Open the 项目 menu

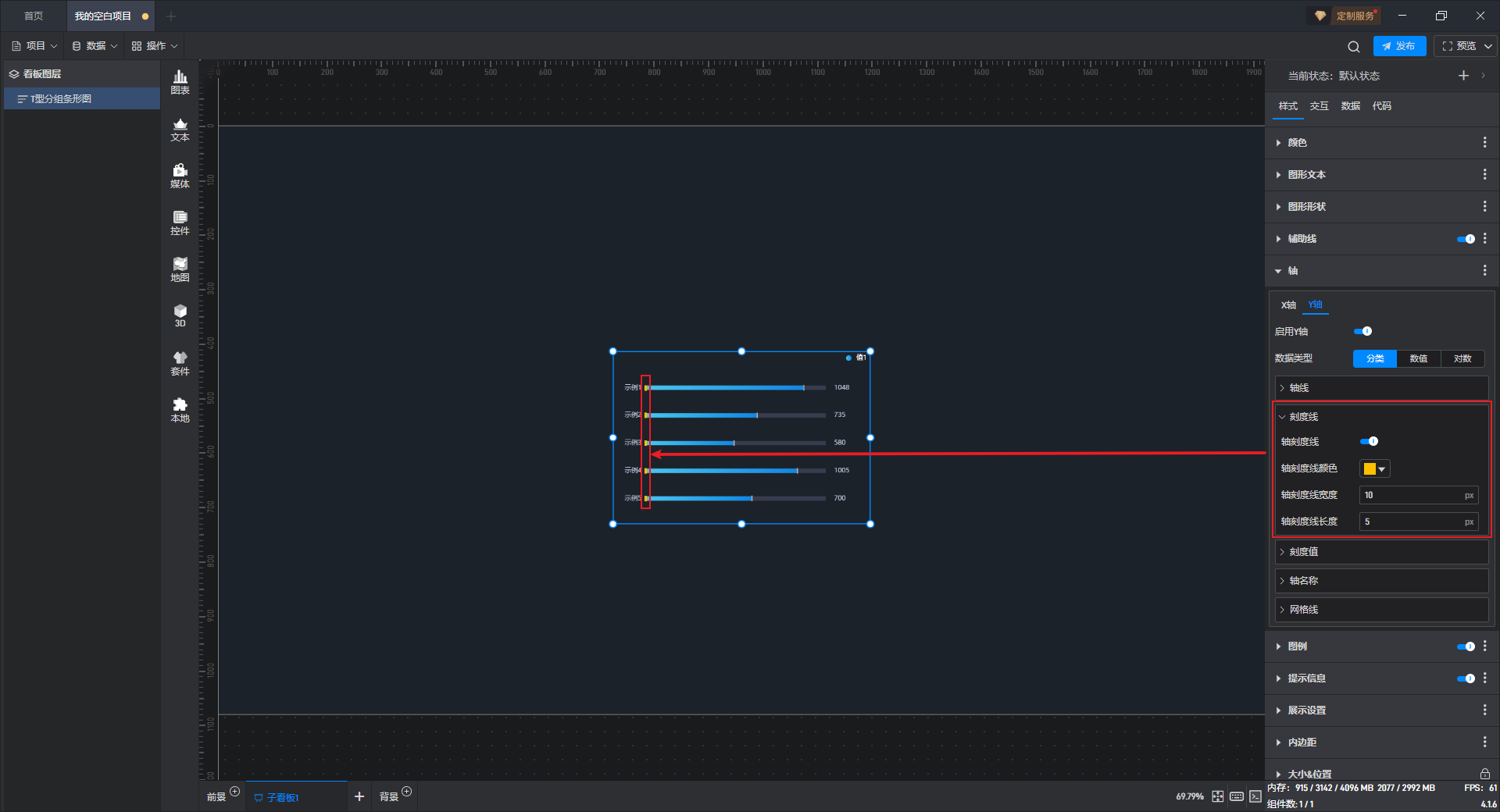tap(34, 46)
